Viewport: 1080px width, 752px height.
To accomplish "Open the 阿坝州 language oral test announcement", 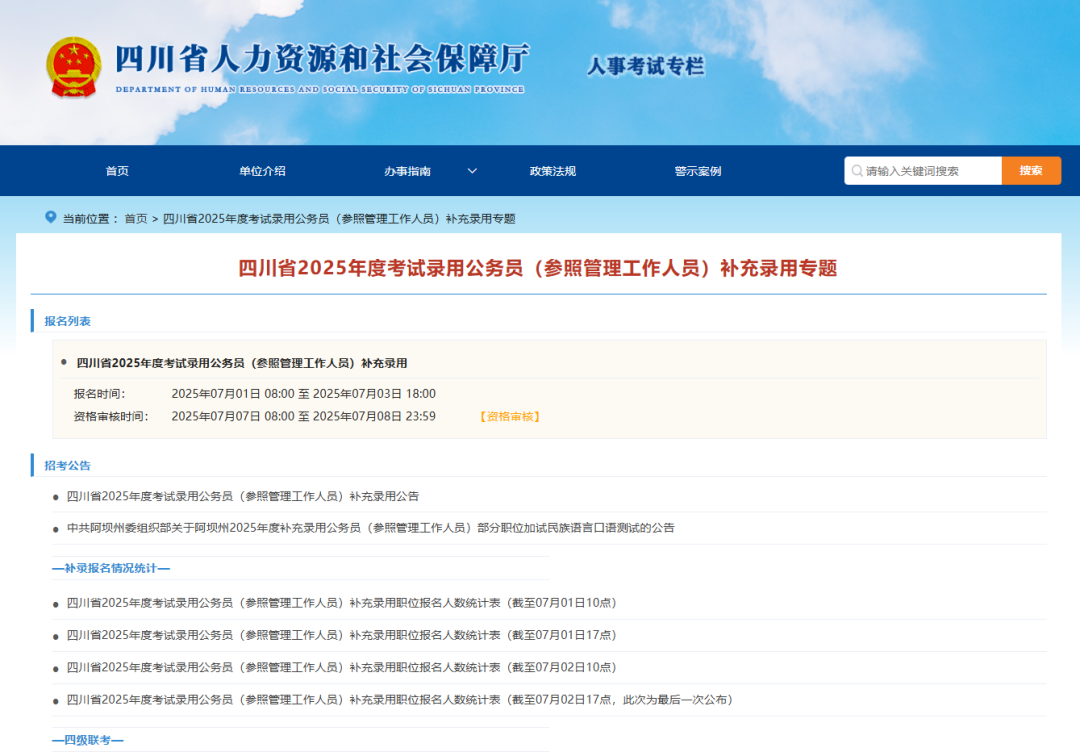I will 370,528.
